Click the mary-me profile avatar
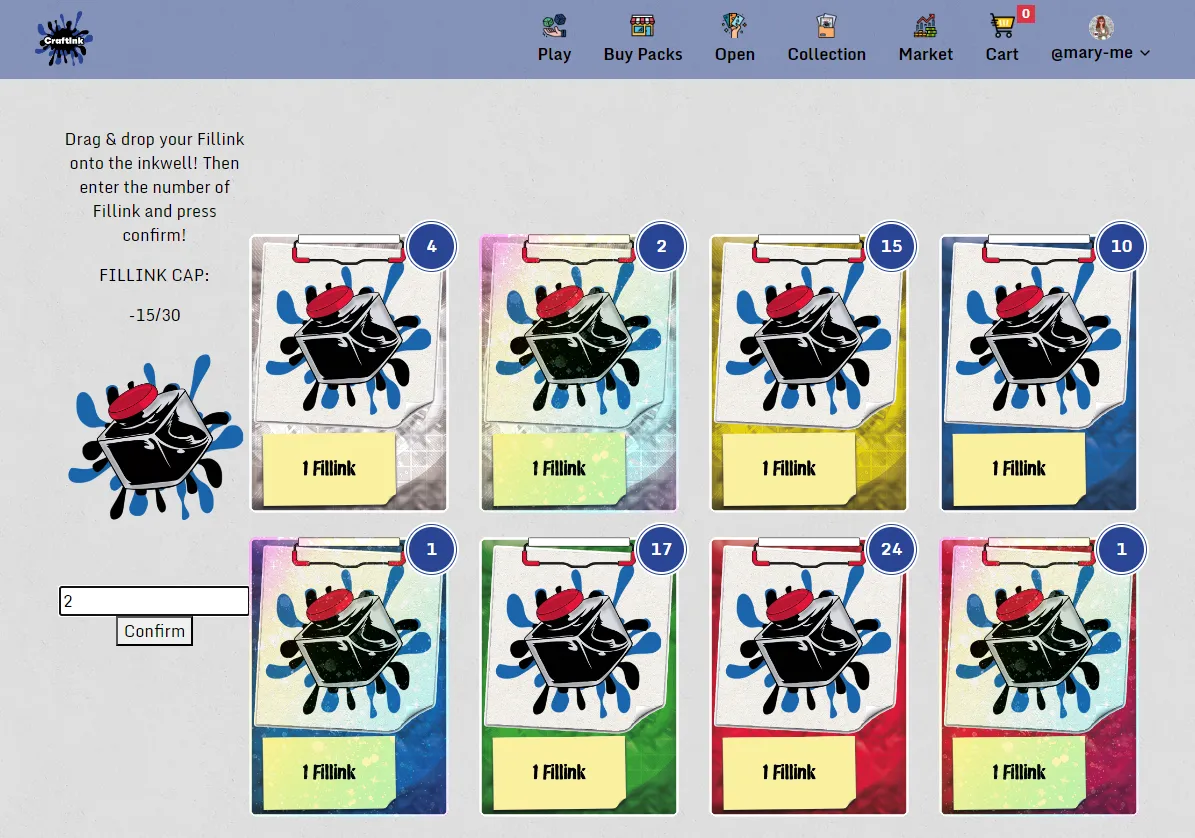This screenshot has height=838, width=1195. coord(1100,27)
